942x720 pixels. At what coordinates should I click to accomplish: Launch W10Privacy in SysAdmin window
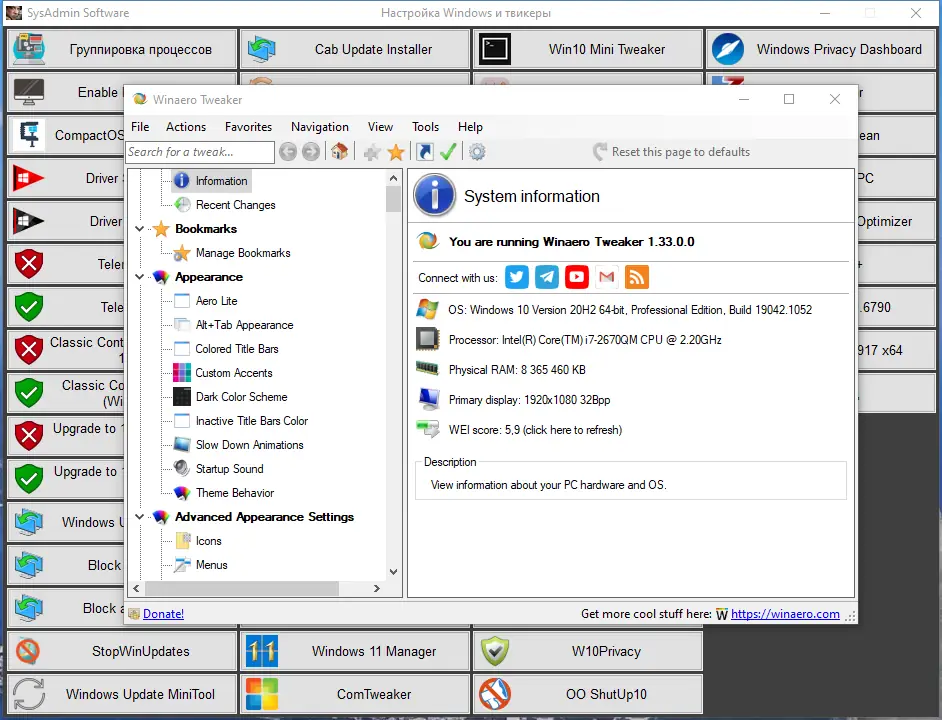(588, 651)
